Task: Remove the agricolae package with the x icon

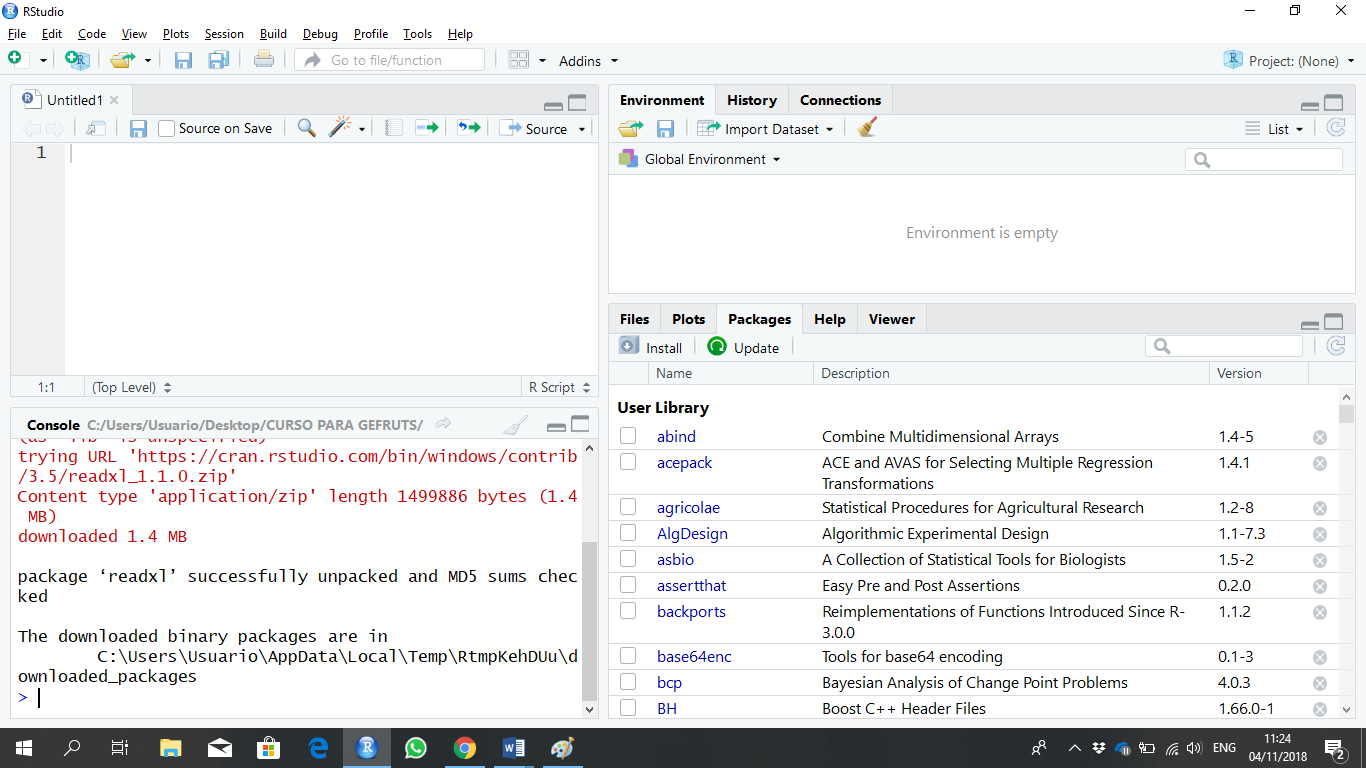Action: 1320,508
